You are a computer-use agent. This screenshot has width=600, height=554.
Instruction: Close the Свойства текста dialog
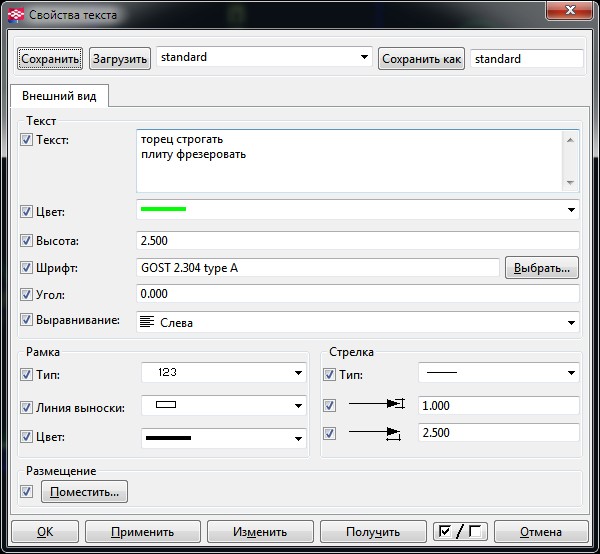pos(570,10)
